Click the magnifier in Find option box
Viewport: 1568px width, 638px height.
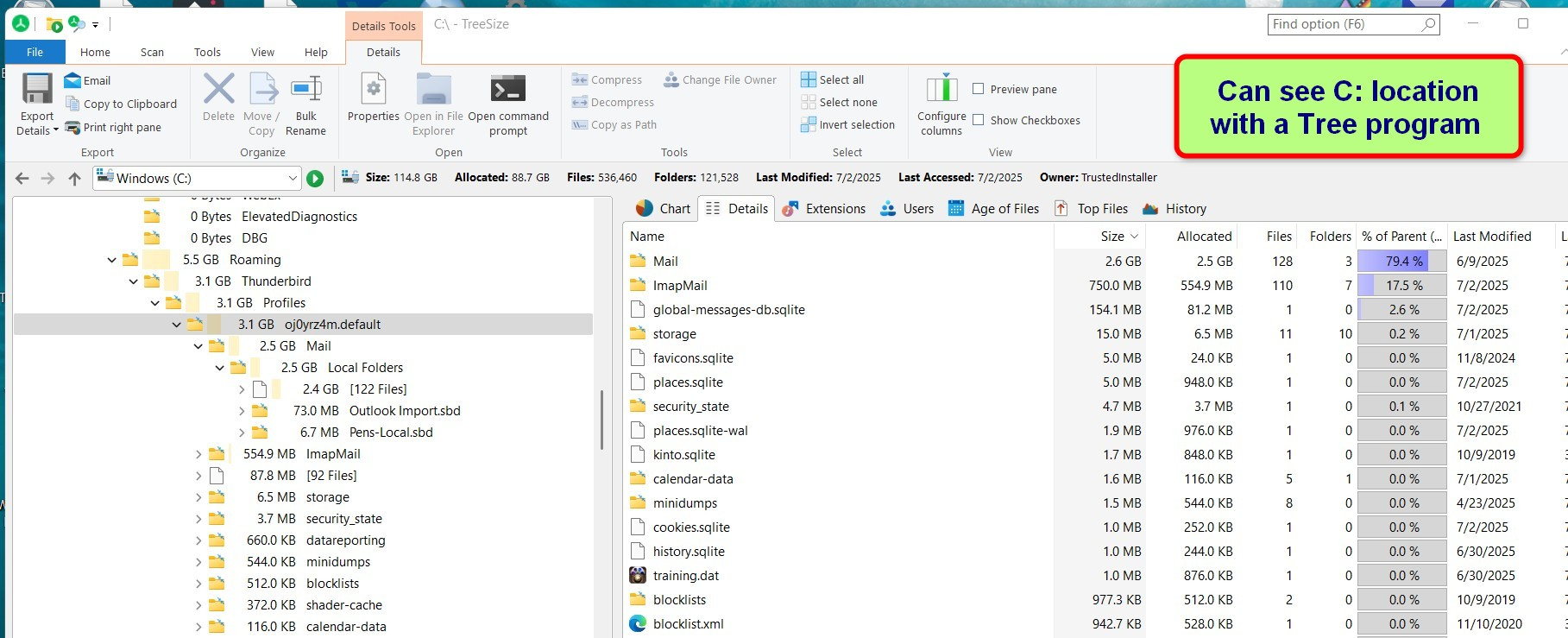point(1428,25)
